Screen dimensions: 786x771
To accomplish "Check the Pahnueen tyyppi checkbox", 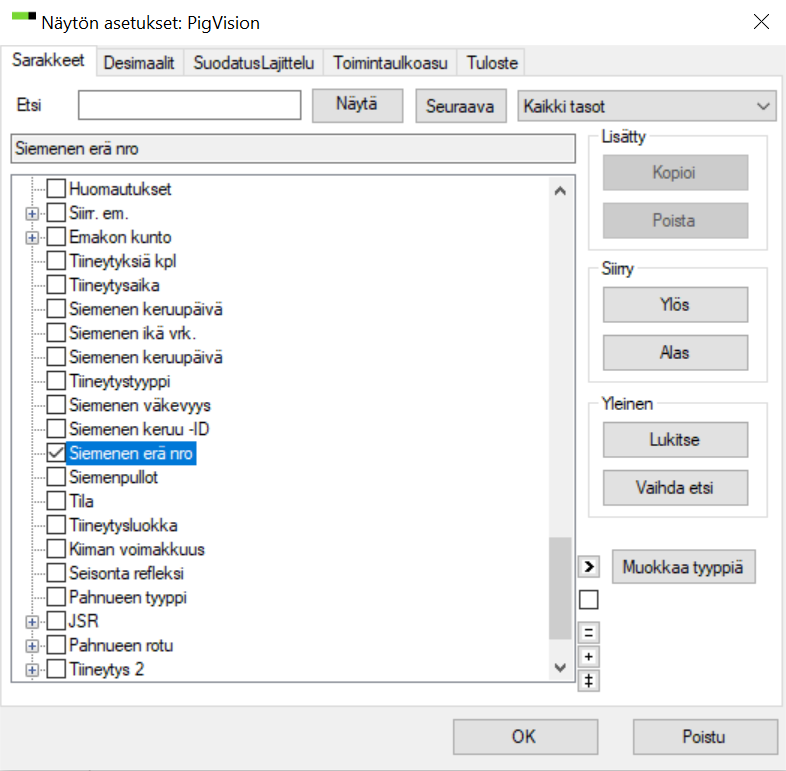I will [56, 597].
